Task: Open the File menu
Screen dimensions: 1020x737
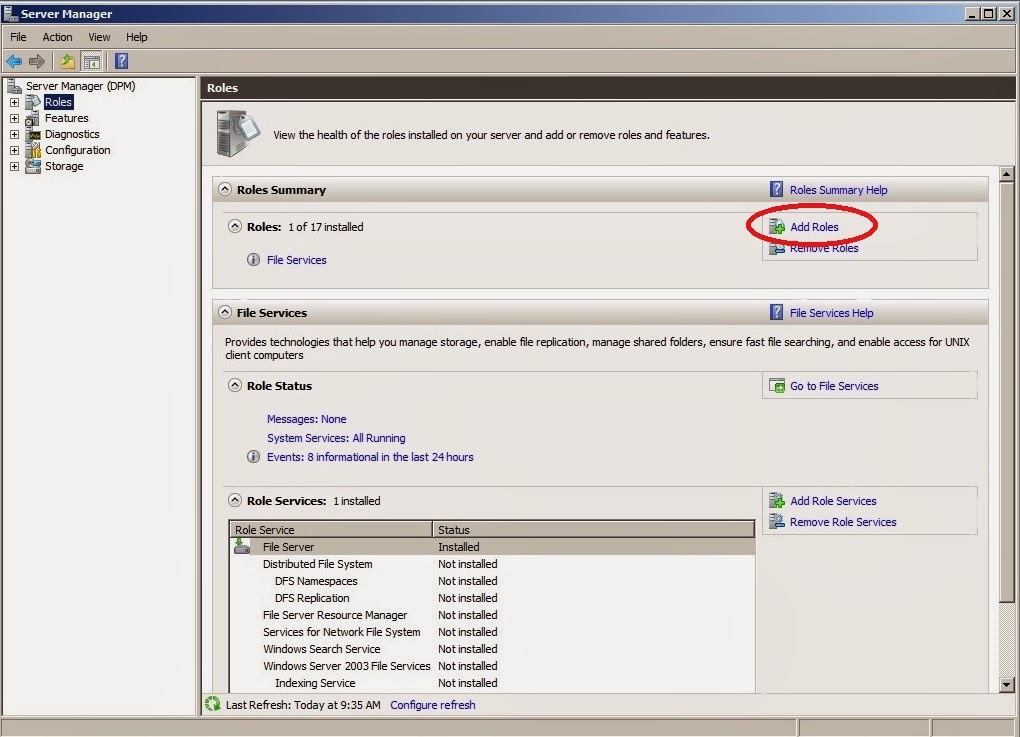Action: point(18,37)
